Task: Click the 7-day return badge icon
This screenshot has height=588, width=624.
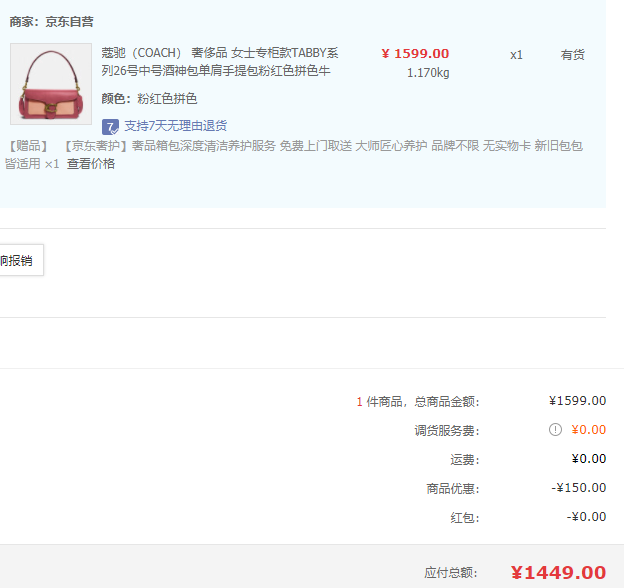Action: click(x=110, y=127)
